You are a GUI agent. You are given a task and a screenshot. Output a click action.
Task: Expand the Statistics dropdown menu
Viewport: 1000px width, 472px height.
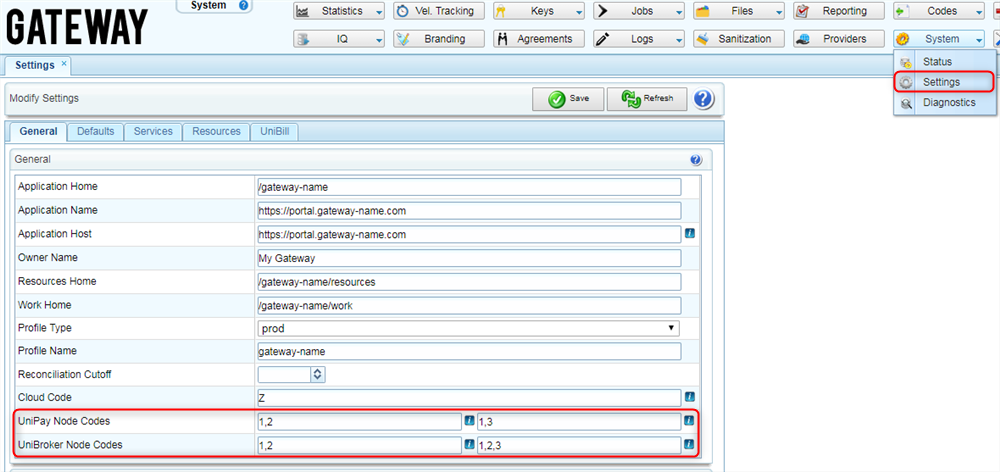point(339,12)
